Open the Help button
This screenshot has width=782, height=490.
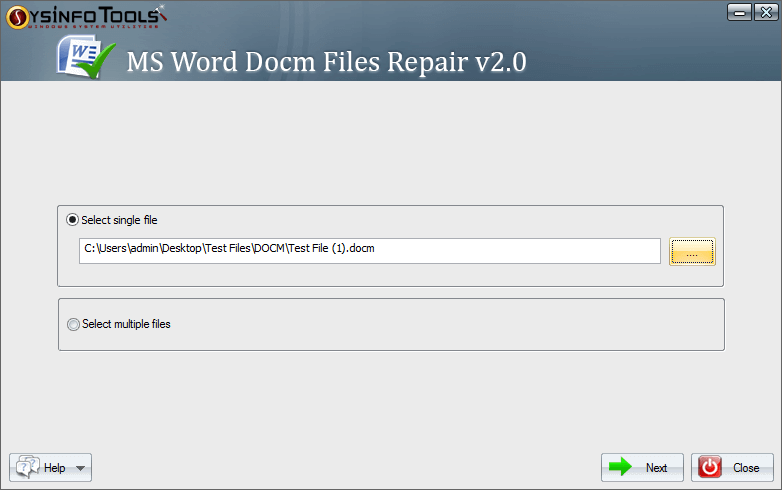click(50, 468)
